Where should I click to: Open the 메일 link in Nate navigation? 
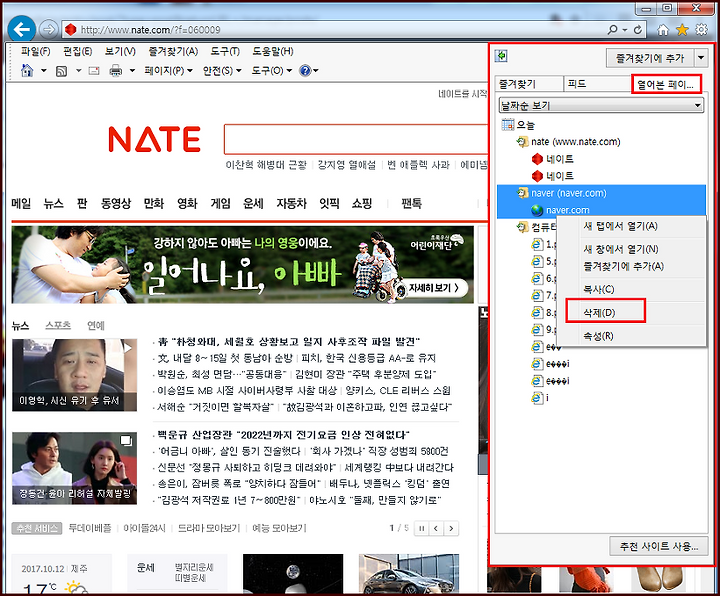(x=21, y=203)
